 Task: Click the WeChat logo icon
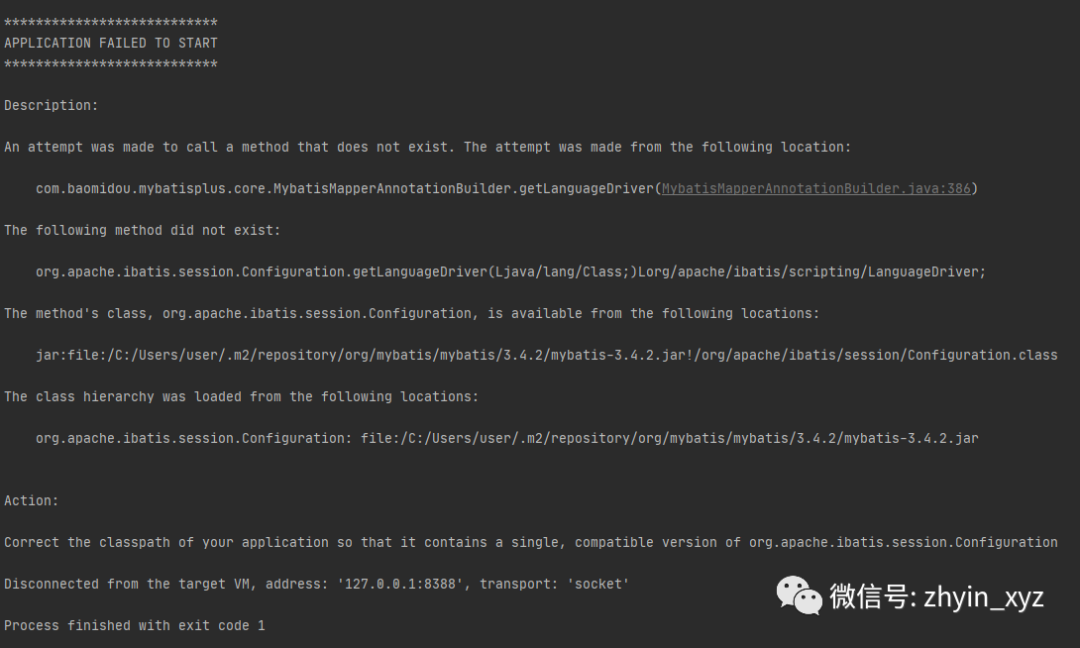pos(799,595)
